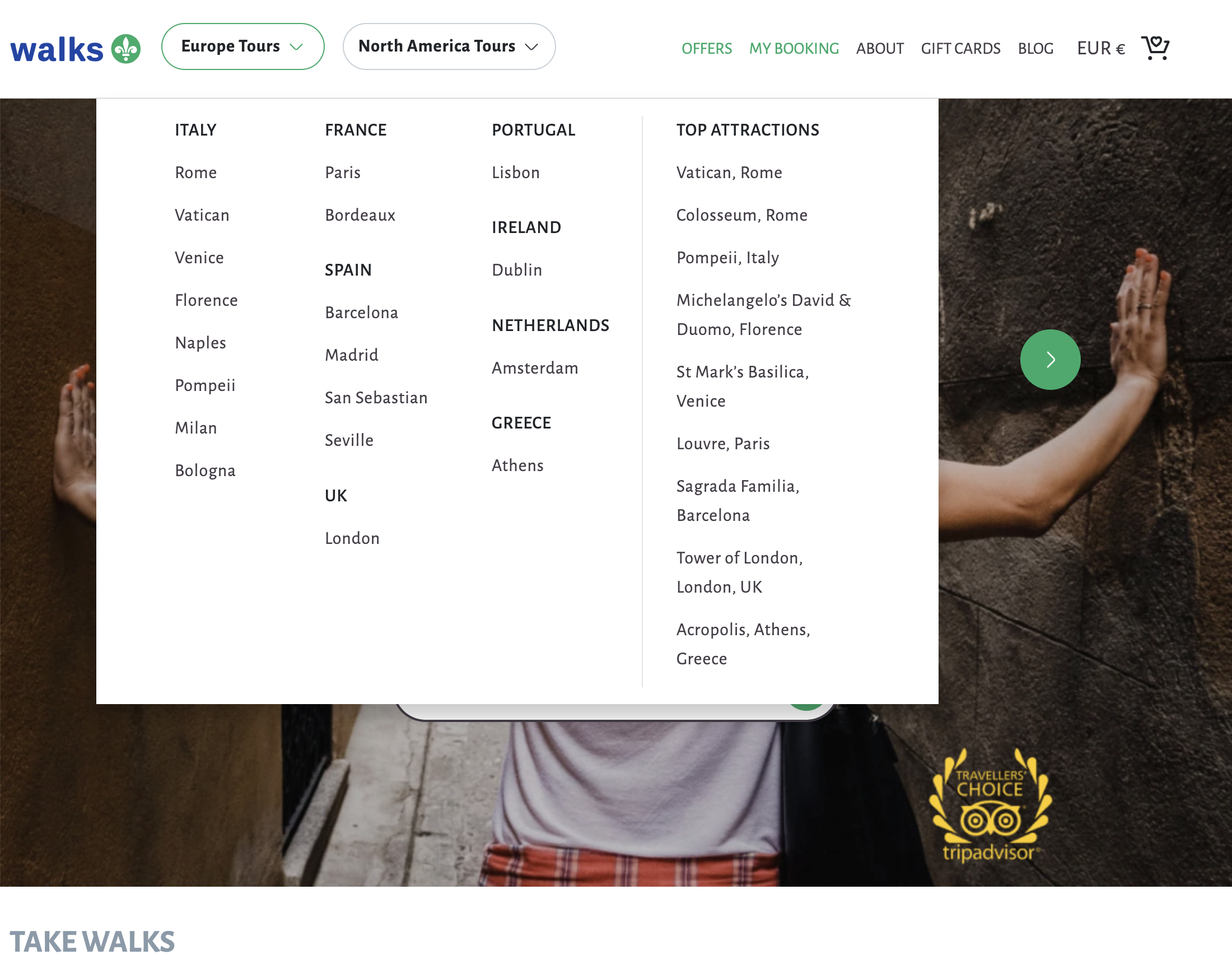Select the ABOUT nav item
Viewport: 1232px width, 978px height.
(879, 49)
